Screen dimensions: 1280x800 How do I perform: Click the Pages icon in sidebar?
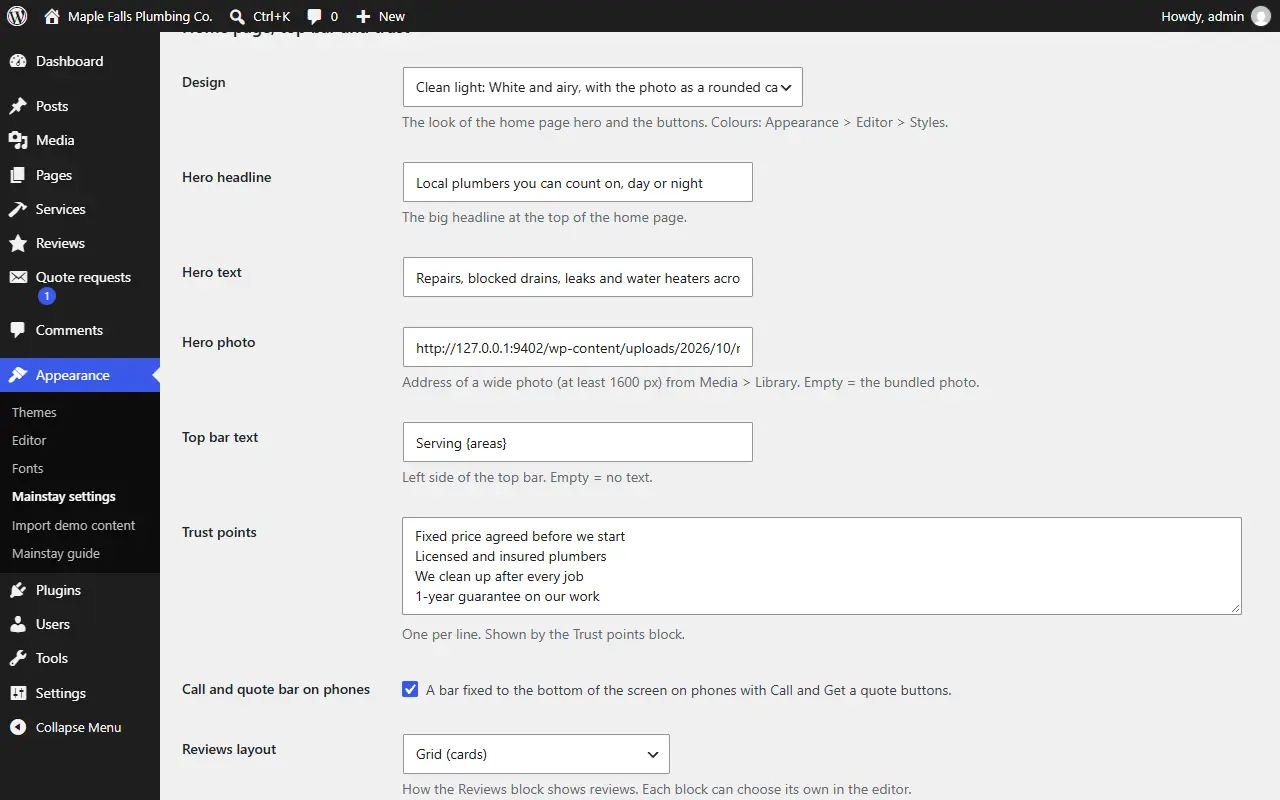click(x=18, y=175)
